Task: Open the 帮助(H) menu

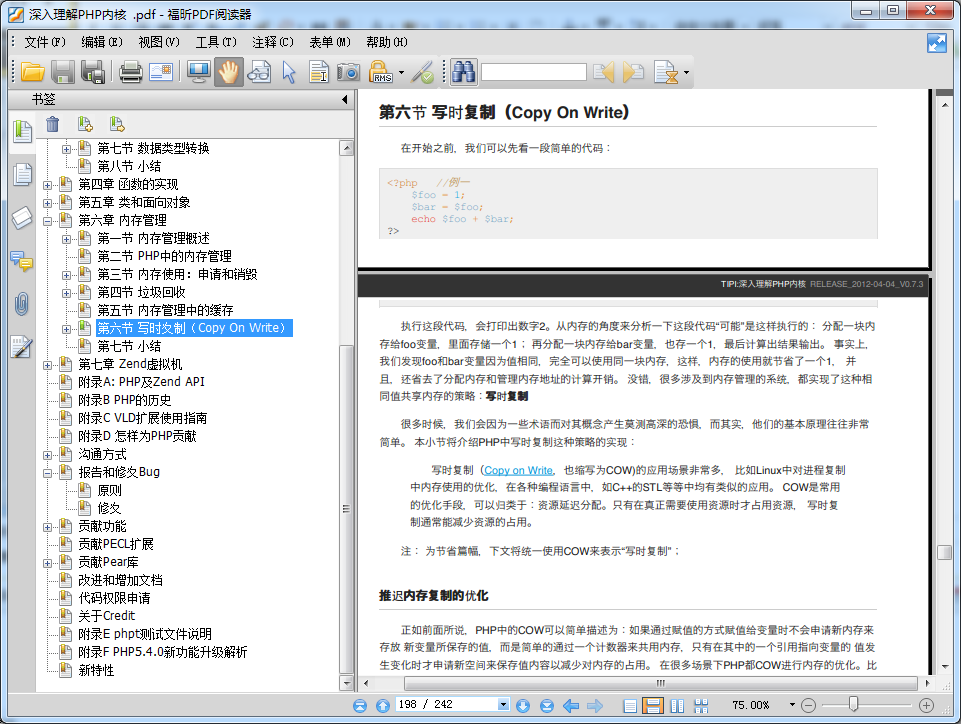Action: point(387,42)
